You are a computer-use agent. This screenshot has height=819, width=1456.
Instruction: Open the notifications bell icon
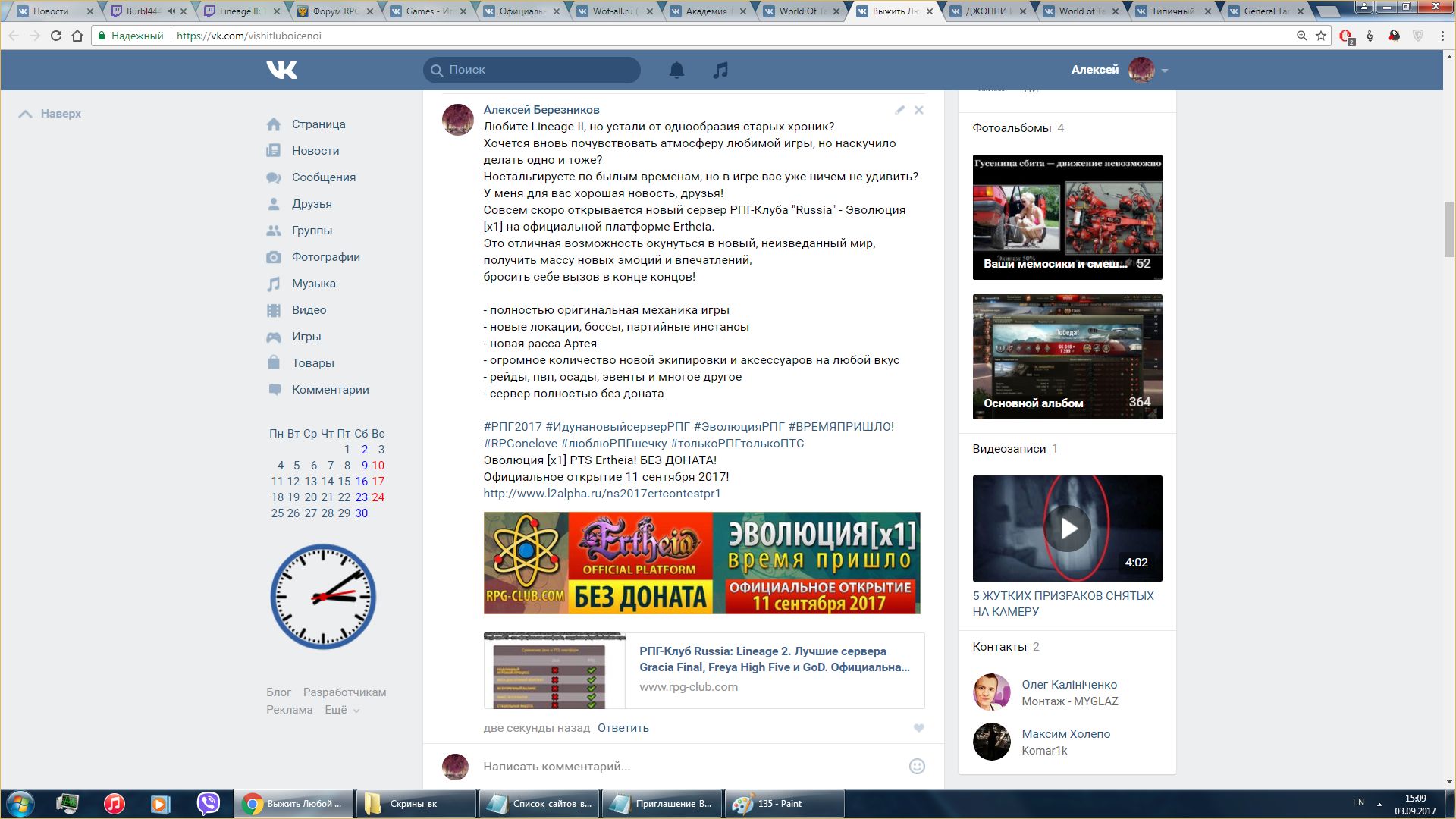coord(676,70)
